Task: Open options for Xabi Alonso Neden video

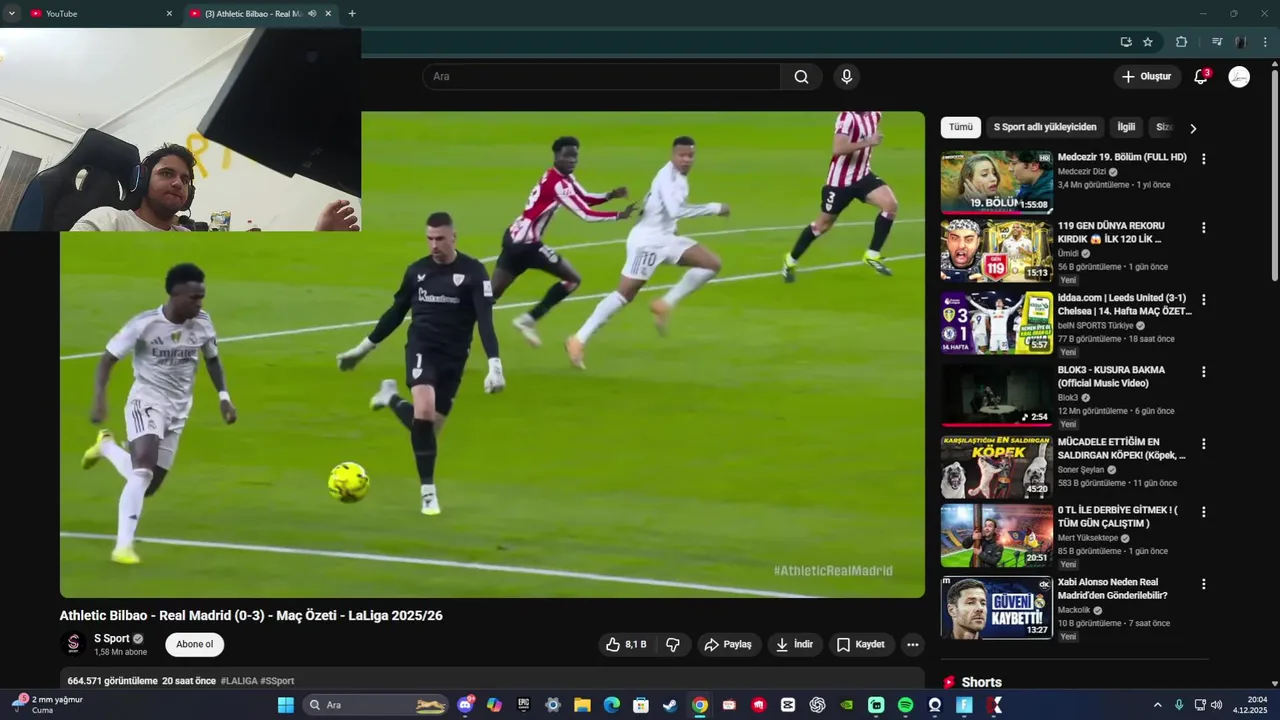Action: [1204, 584]
